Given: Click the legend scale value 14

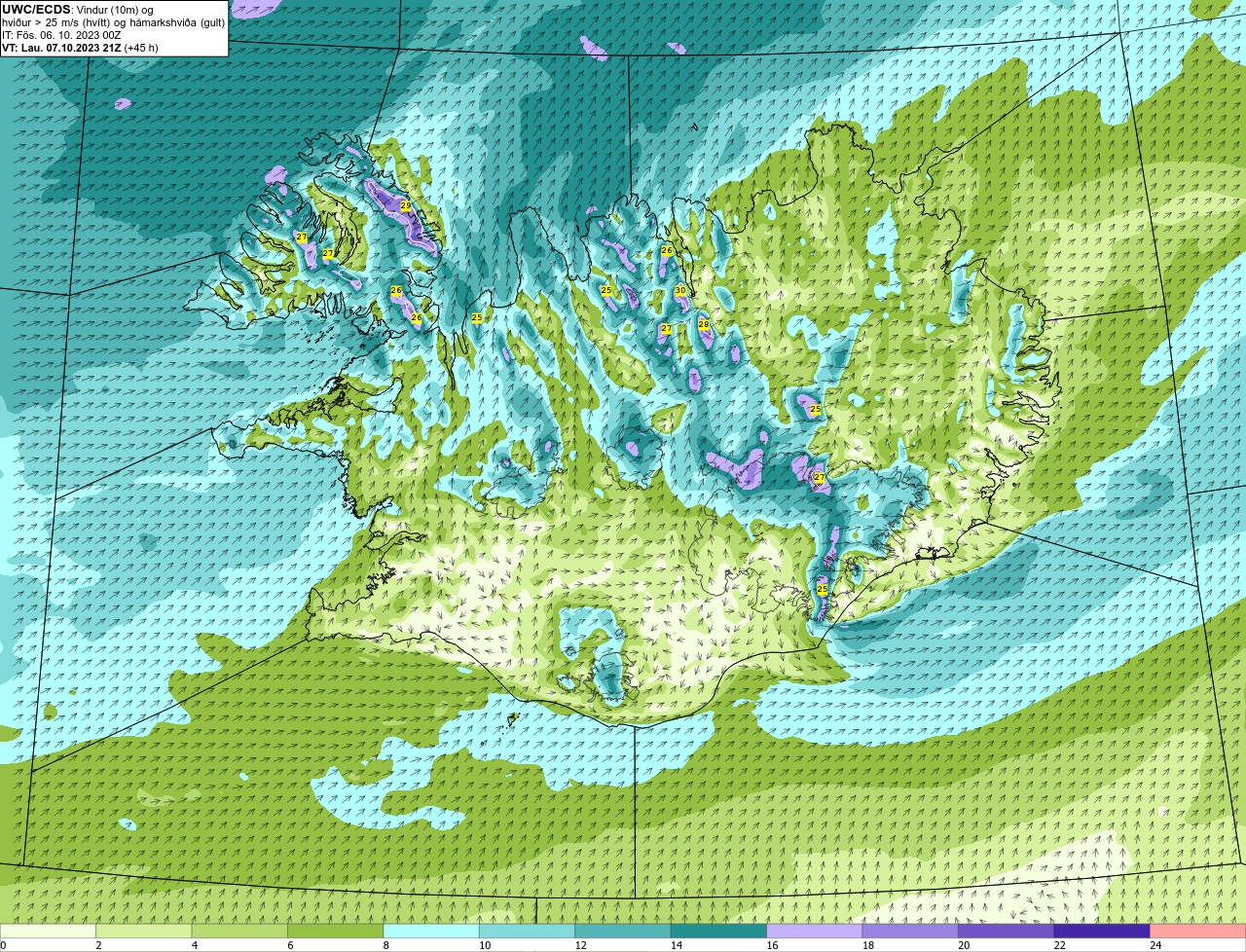Looking at the screenshot, I should (677, 945).
